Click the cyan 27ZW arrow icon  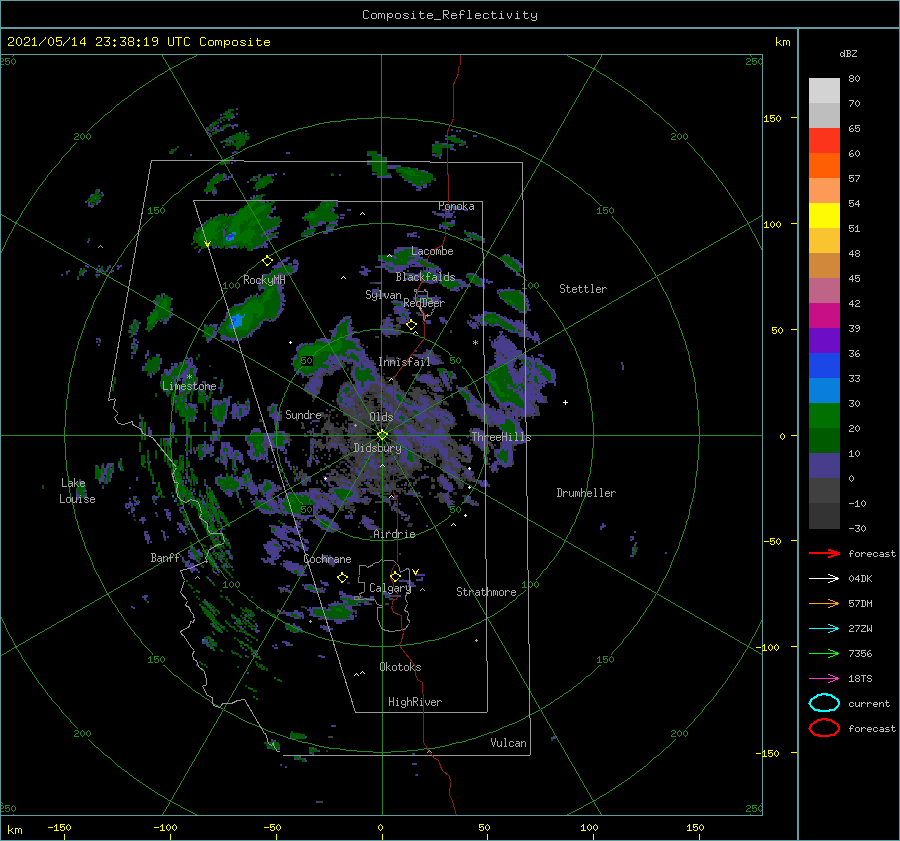(824, 629)
